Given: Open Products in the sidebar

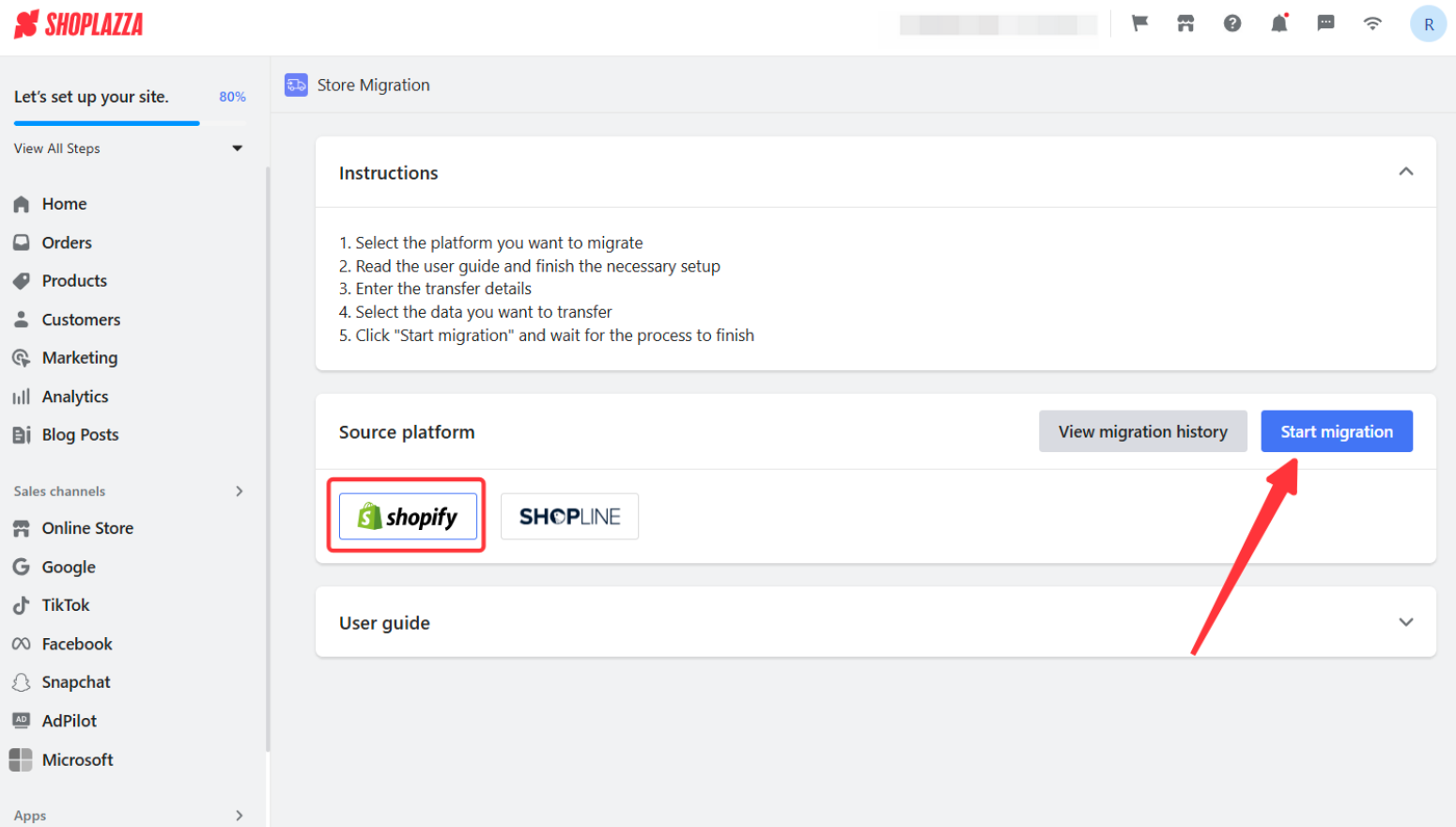Looking at the screenshot, I should [x=74, y=281].
